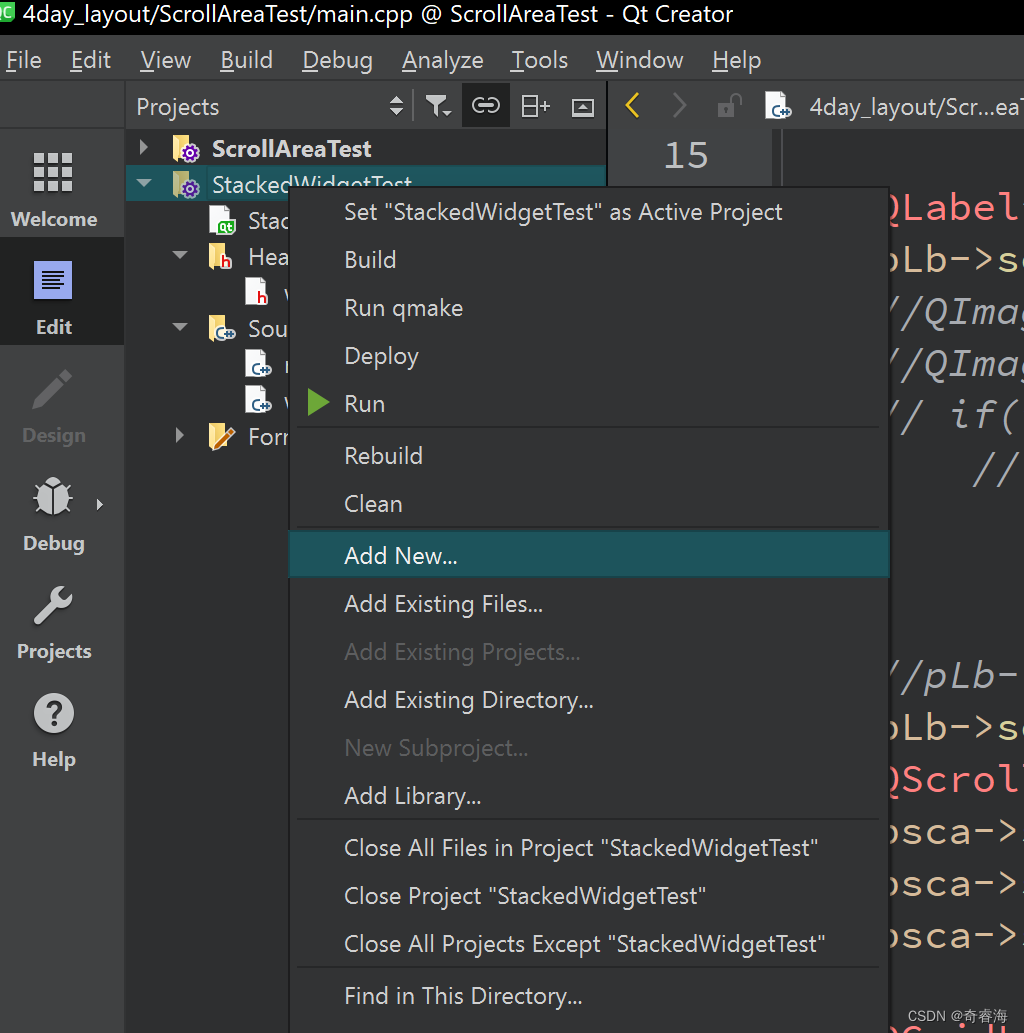Set StackedWidgetTest as Active Project
Viewport: 1024px width, 1033px height.
pos(589,212)
